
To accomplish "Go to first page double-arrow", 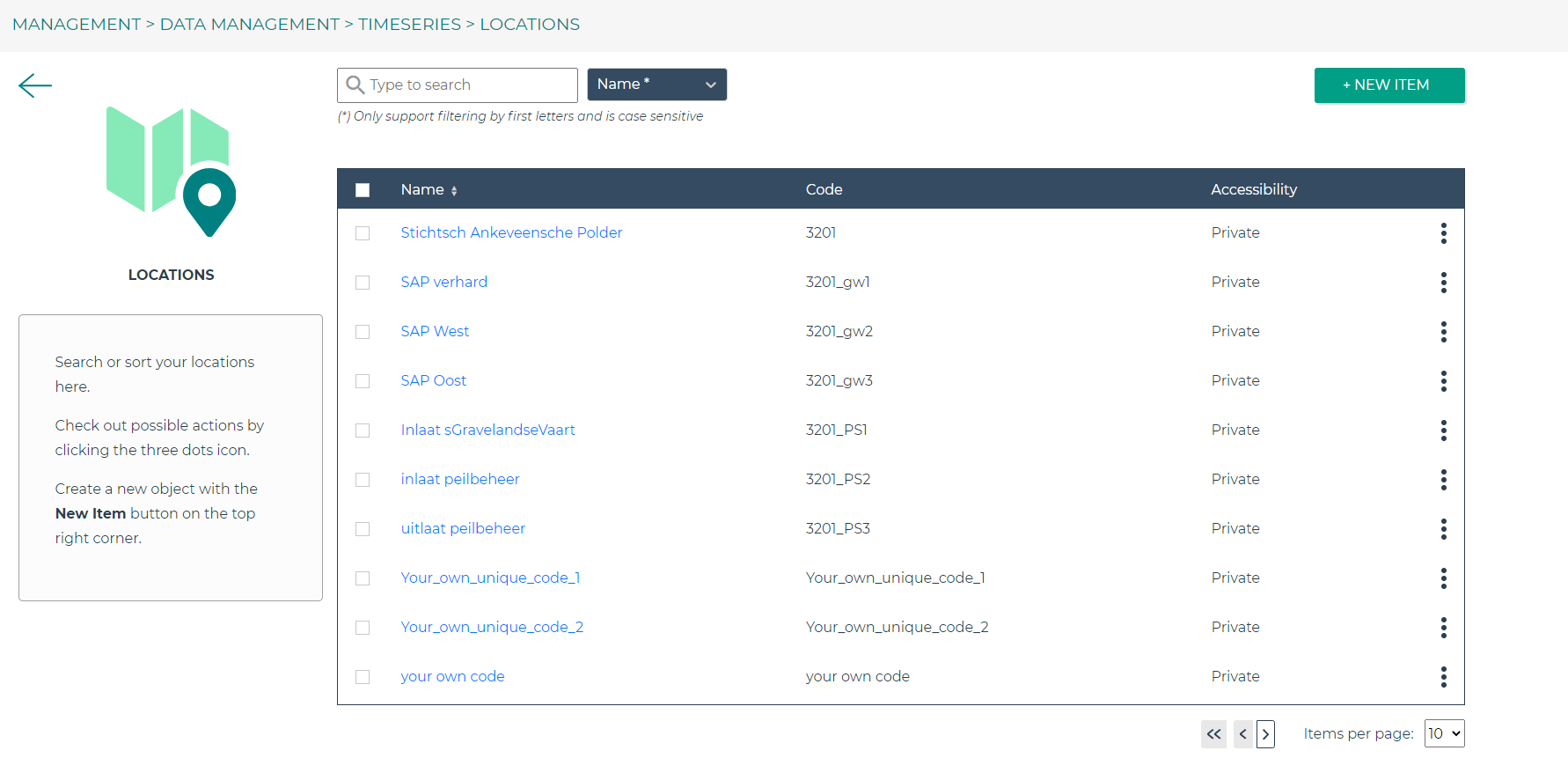I will [x=1213, y=733].
